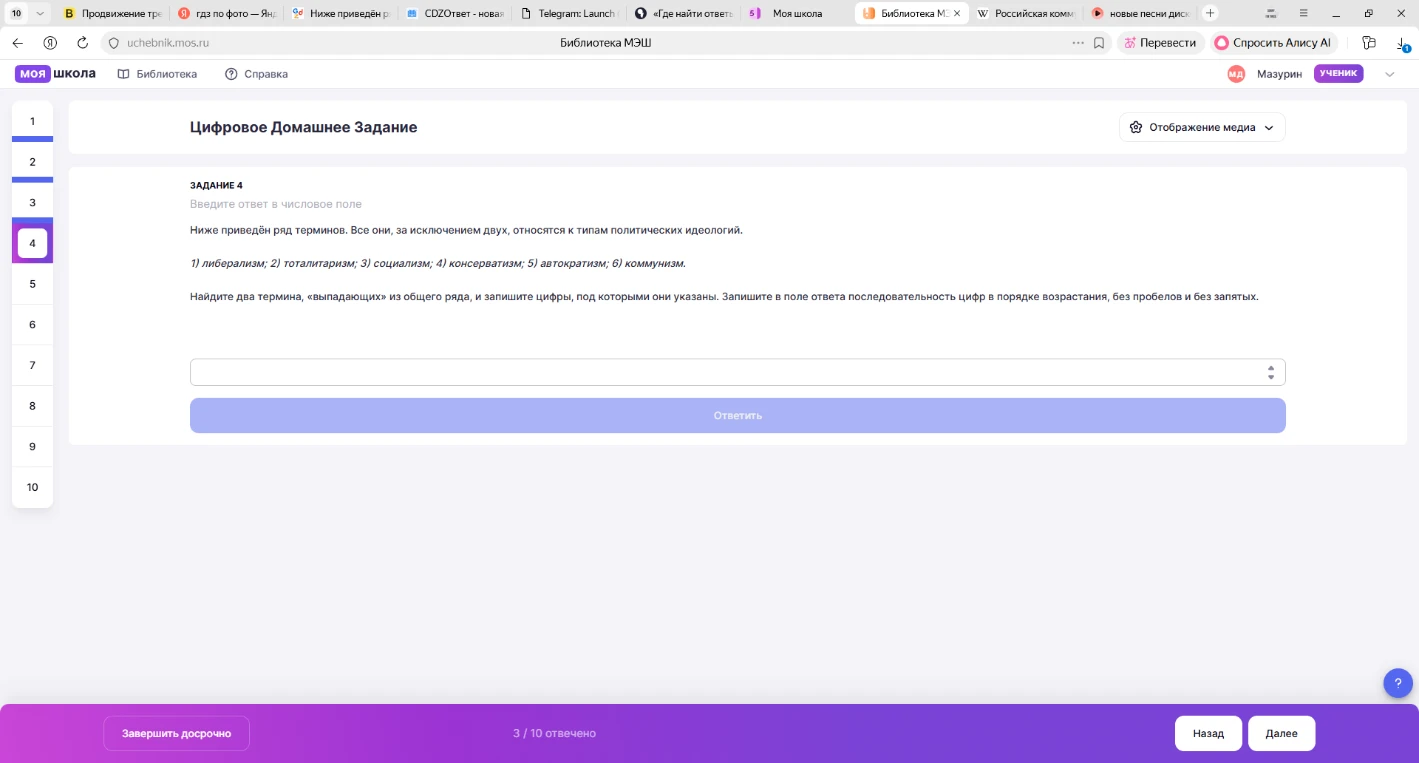The image size is (1419, 763).
Task: Bookmark this page with the bookmark icon
Action: click(1099, 43)
